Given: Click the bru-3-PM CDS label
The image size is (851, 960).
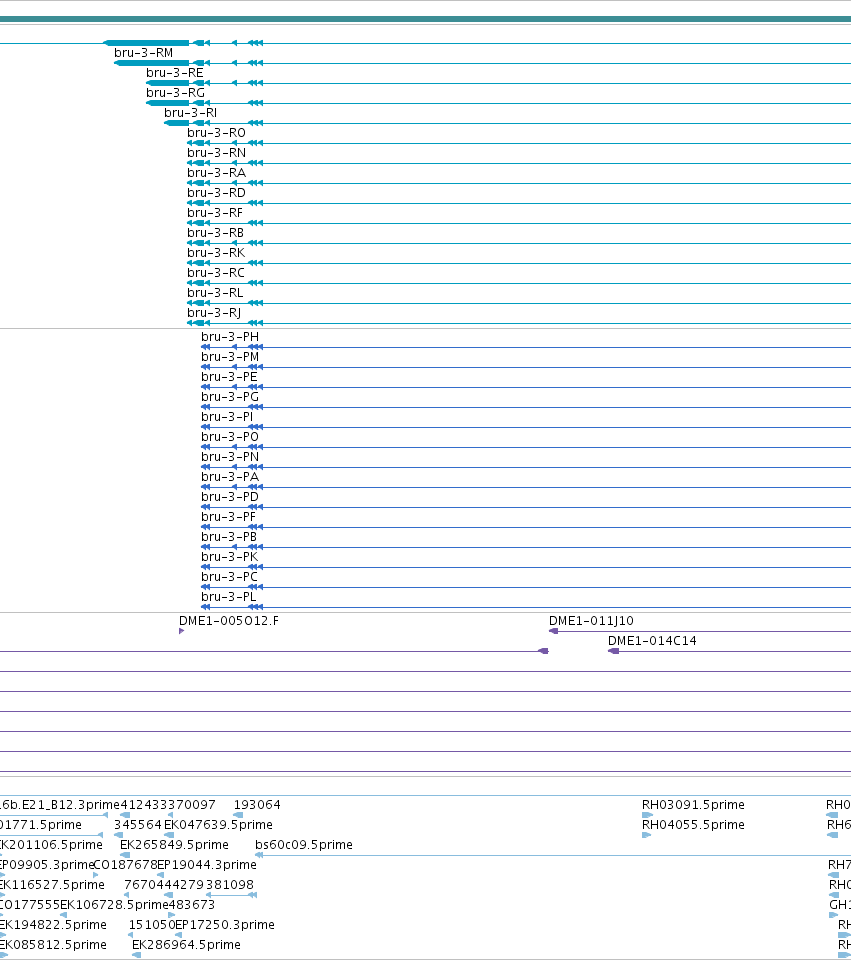Looking at the screenshot, I should [230, 357].
